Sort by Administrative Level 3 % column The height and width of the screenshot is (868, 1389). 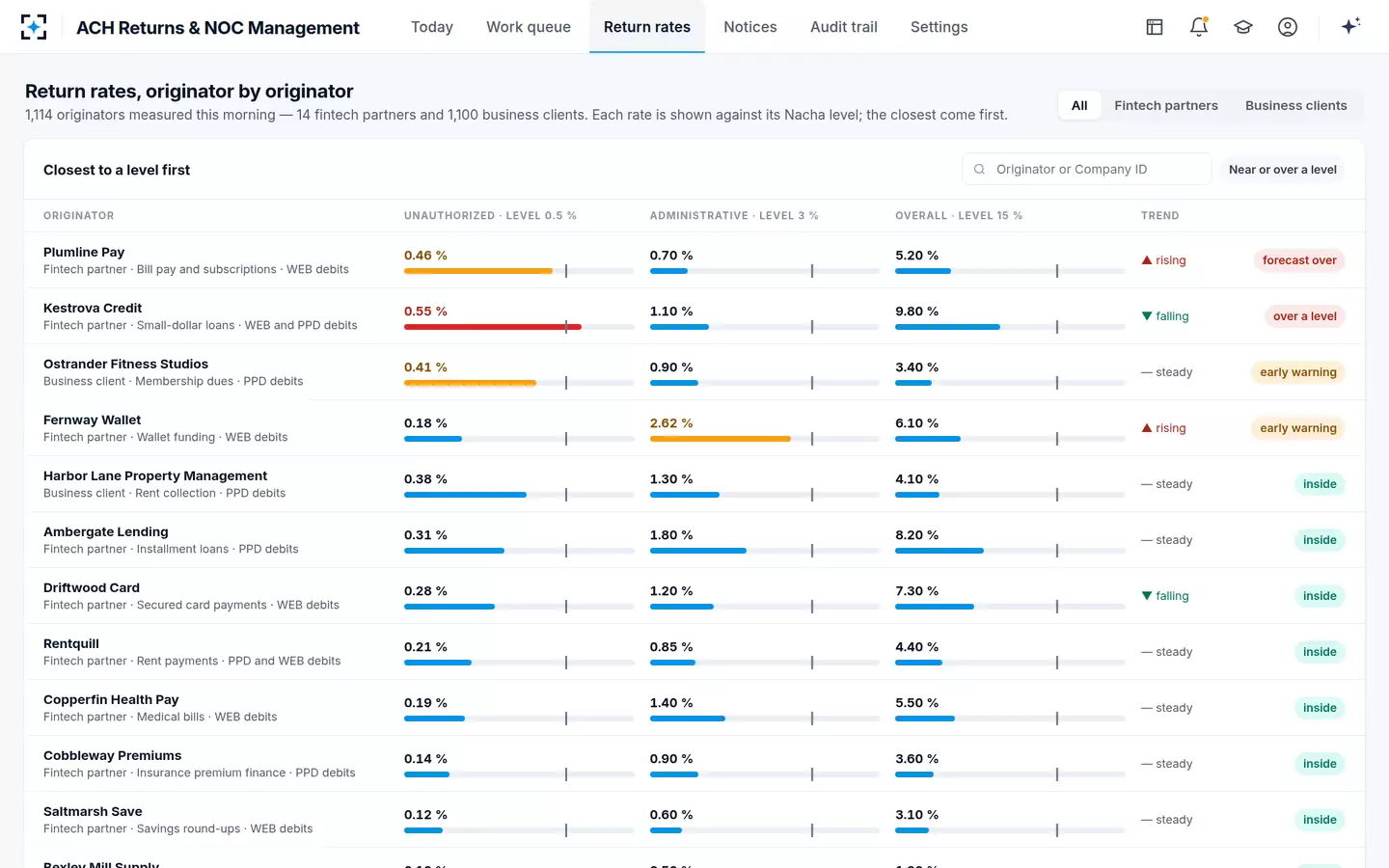734,216
